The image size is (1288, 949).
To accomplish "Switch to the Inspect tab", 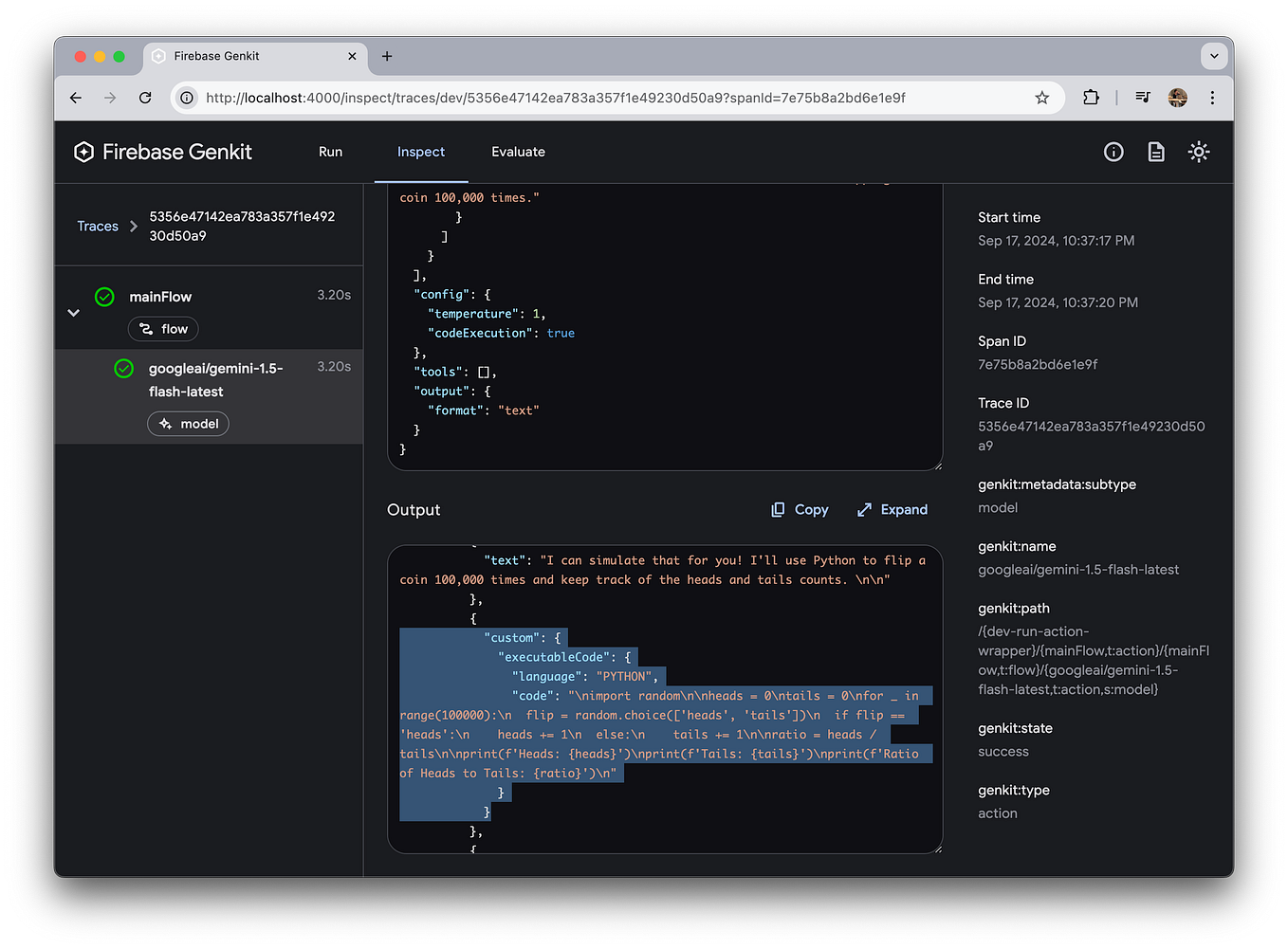I will [x=421, y=152].
